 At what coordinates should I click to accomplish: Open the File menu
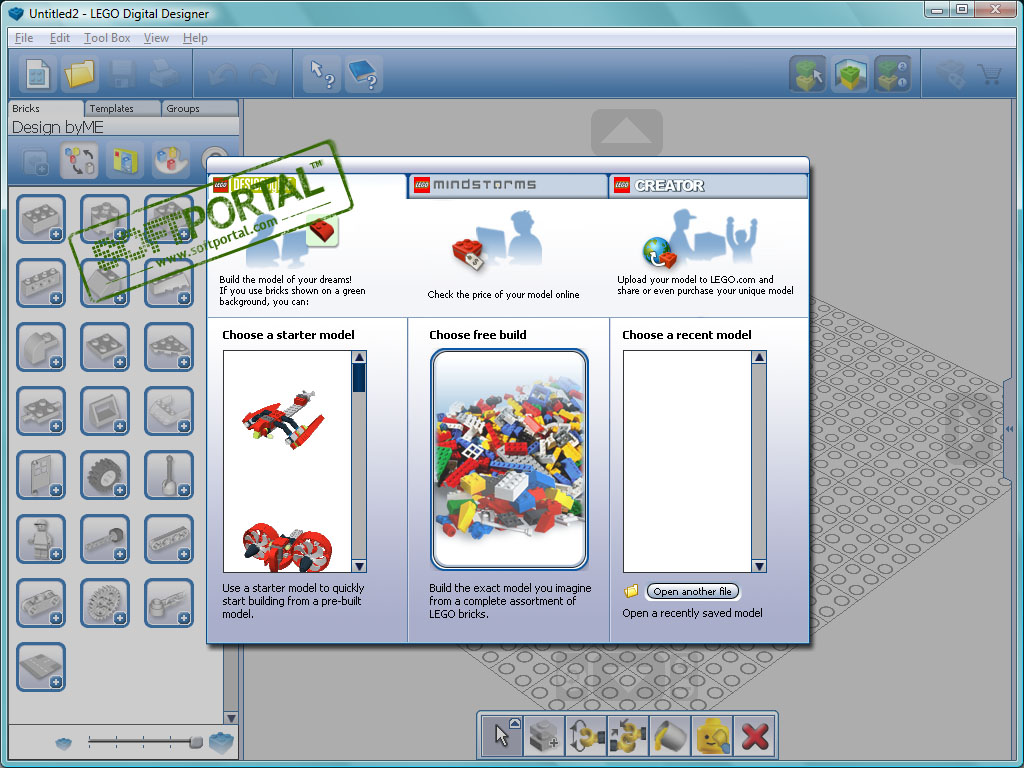pyautogui.click(x=24, y=38)
